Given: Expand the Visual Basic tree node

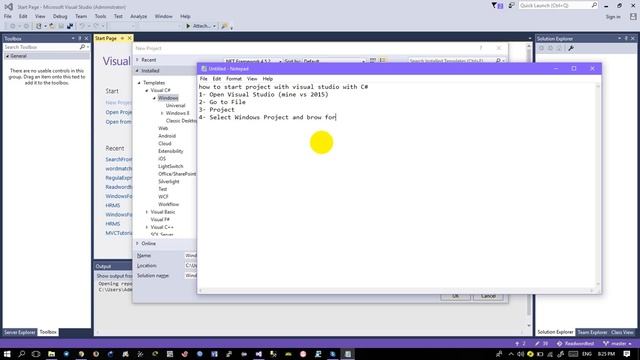Looking at the screenshot, I should click(147, 212).
